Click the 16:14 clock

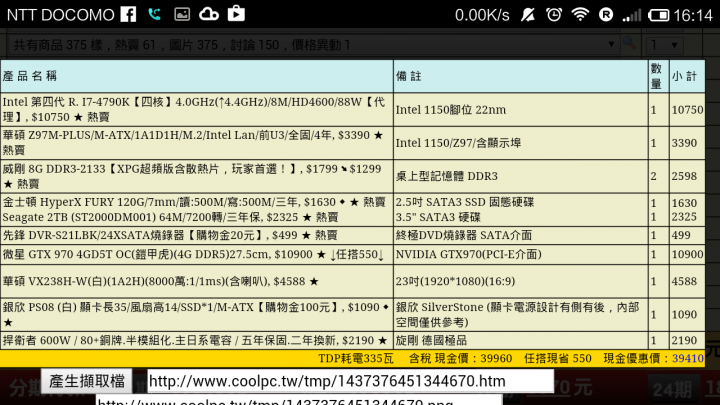[x=692, y=16]
